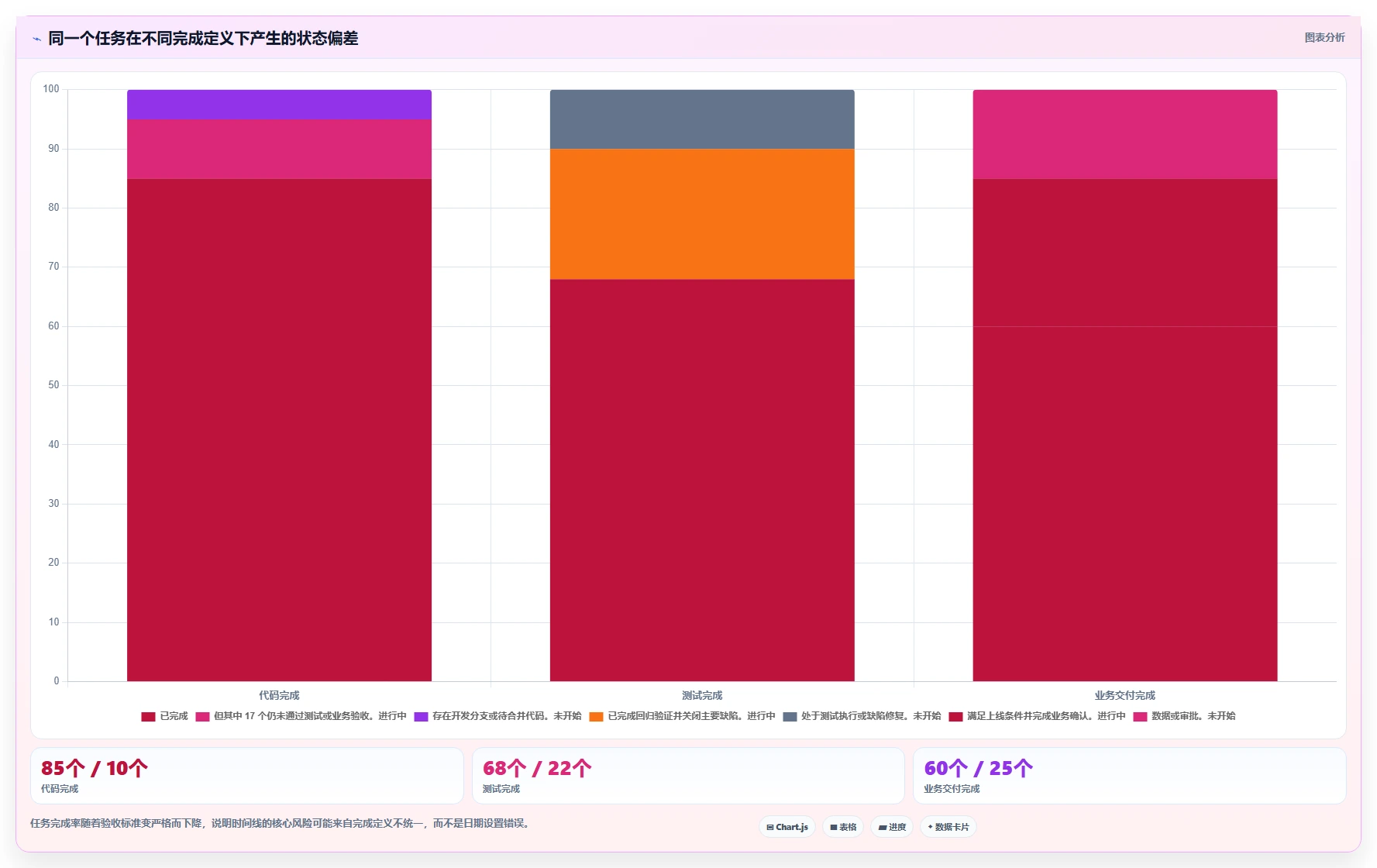Toggle the 数据或审批。未开始 legend entry

(x=1184, y=716)
